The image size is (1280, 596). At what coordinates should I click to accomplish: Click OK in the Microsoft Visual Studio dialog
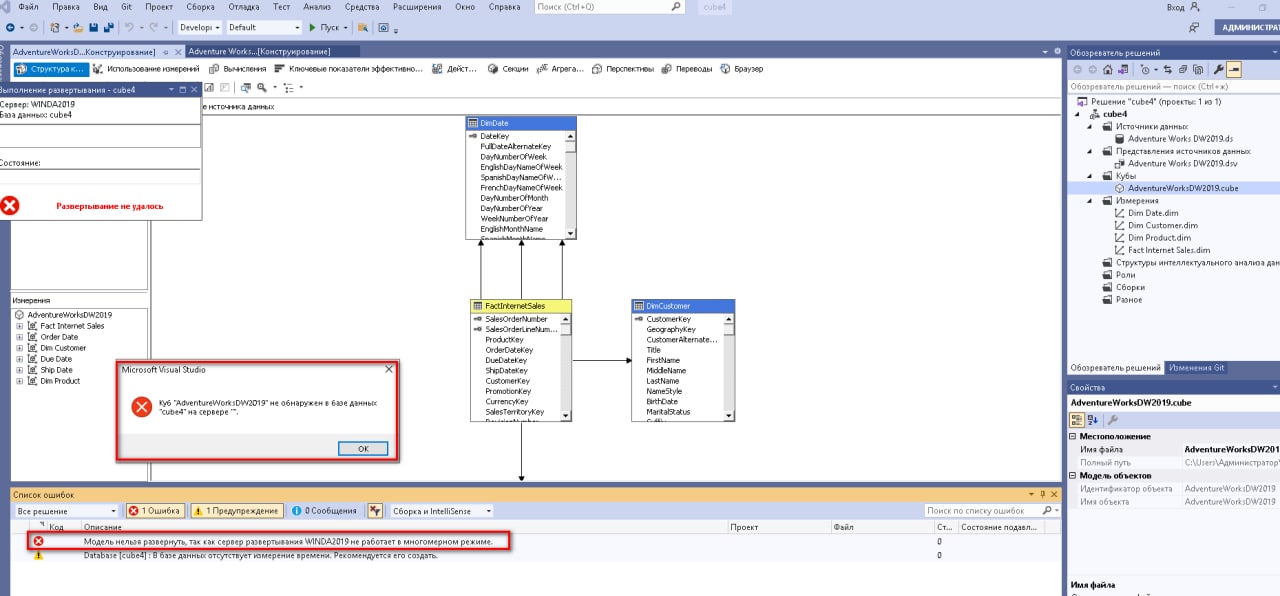[363, 449]
